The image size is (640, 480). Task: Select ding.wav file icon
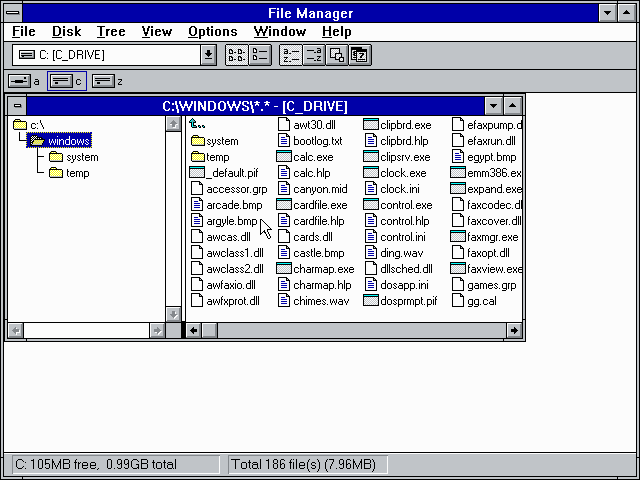[x=371, y=253]
